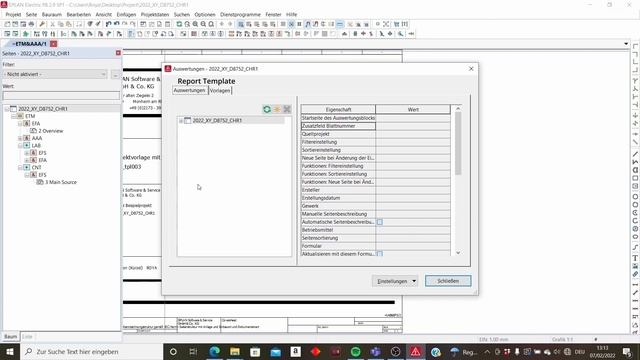Click the scroll down arrow of properties table
This screenshot has width=640, height=360.
pyautogui.click(x=458, y=253)
